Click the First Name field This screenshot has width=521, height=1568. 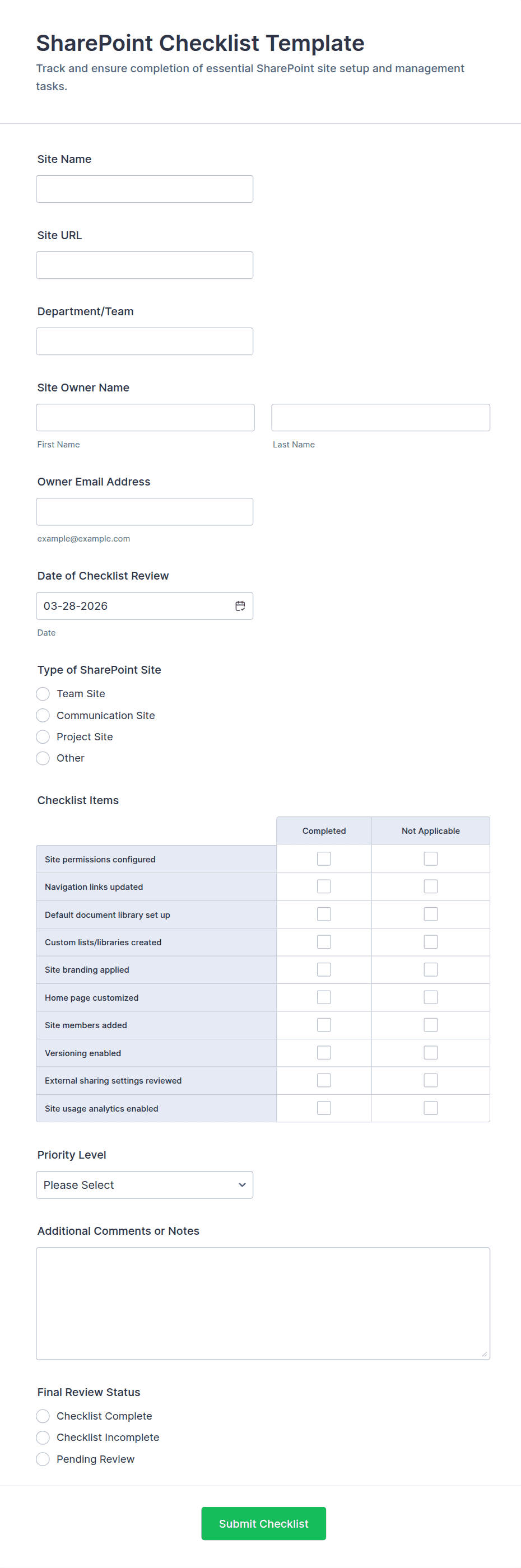click(145, 418)
